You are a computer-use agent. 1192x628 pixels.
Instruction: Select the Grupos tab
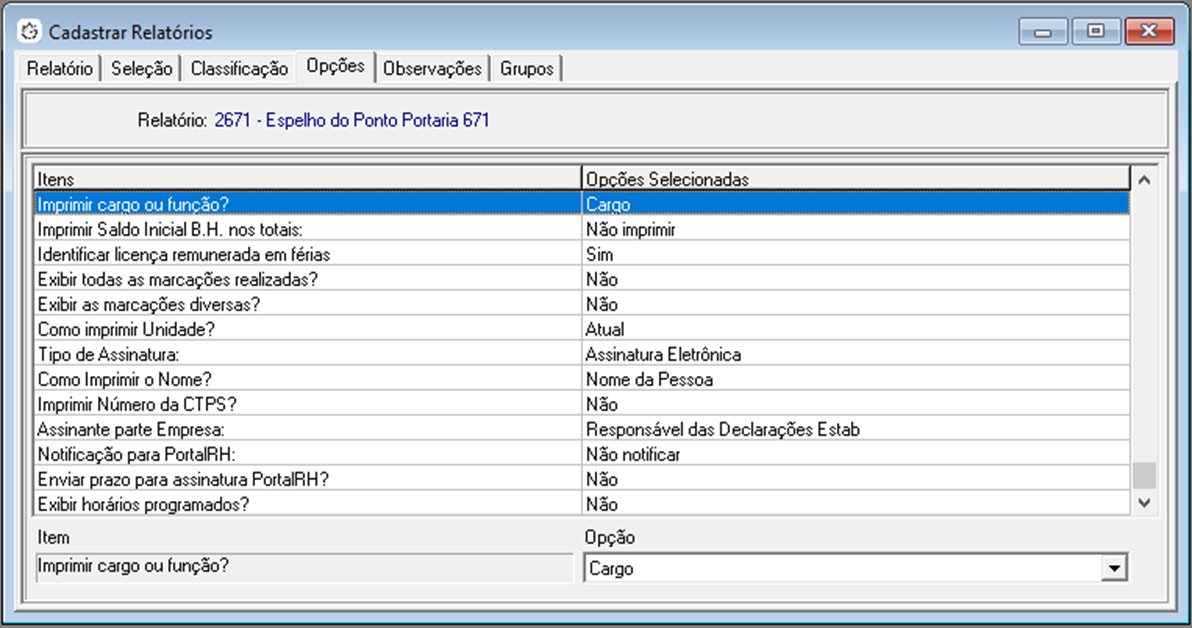point(527,69)
